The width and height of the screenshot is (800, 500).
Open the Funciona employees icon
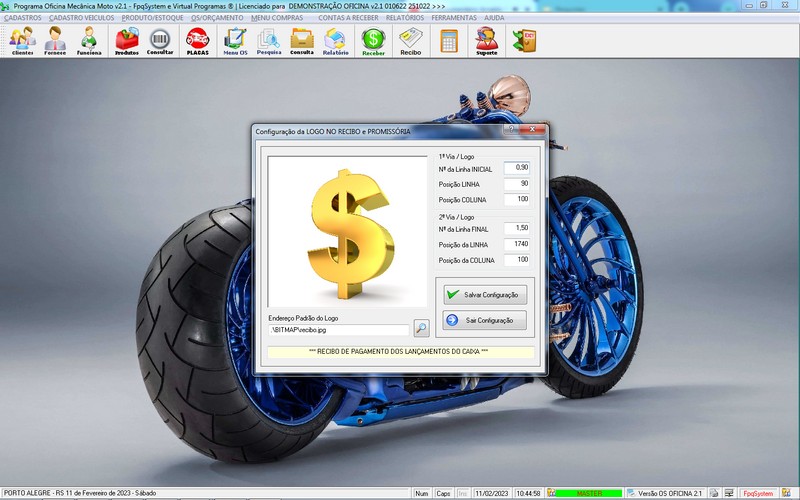[x=89, y=41]
